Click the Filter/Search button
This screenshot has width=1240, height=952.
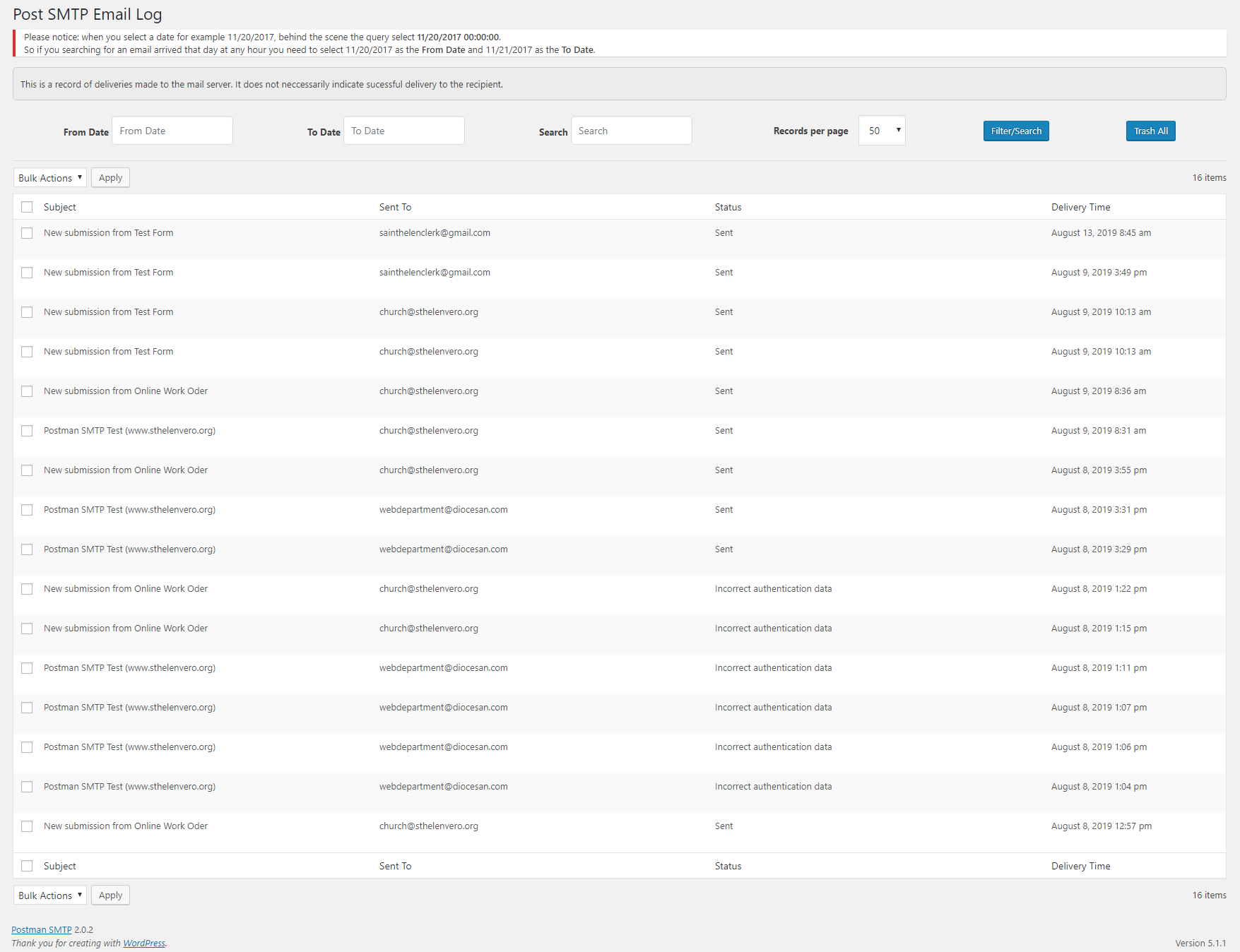(1015, 131)
